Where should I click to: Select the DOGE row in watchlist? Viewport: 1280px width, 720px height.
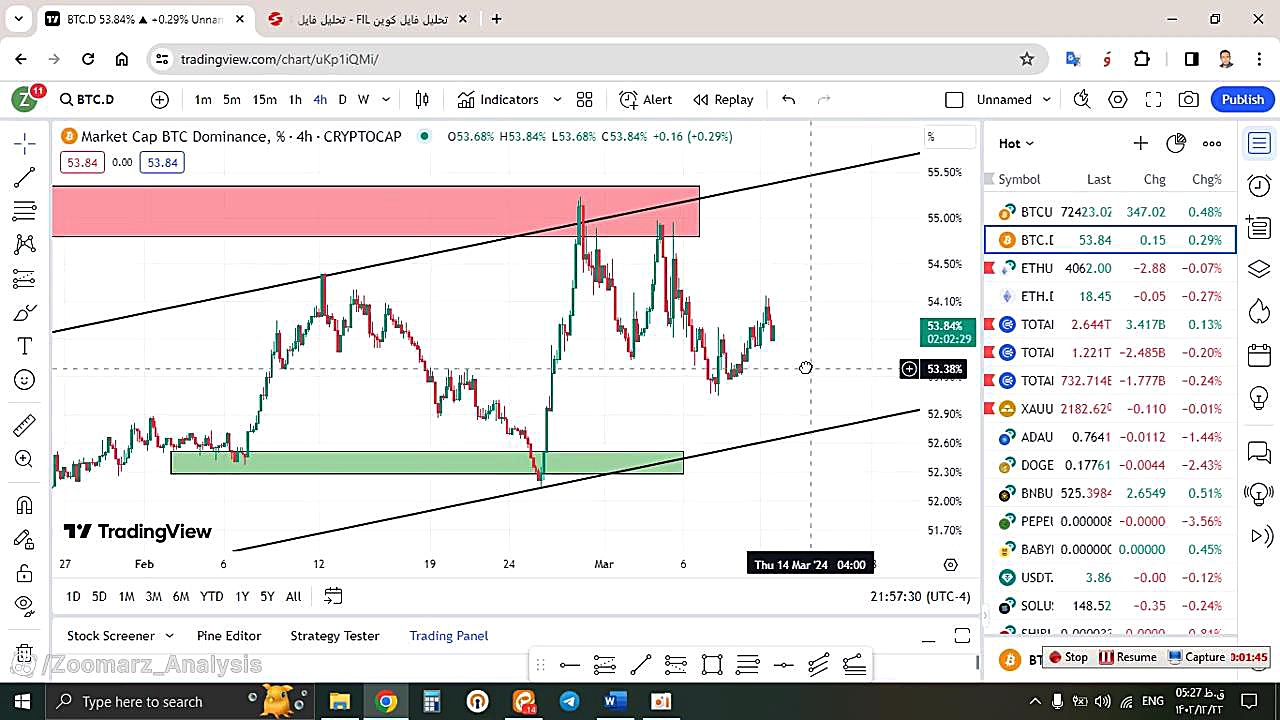tap(1110, 465)
